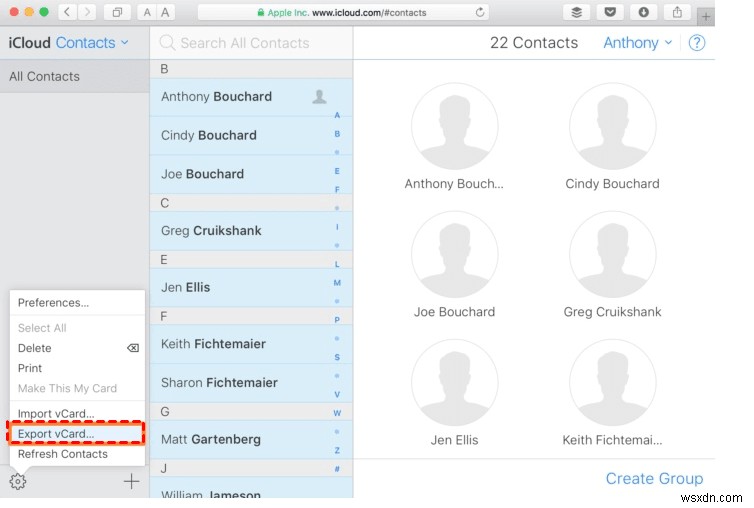This screenshot has height=508, width=754.
Task: Show Safari downloads
Action: coord(643,12)
